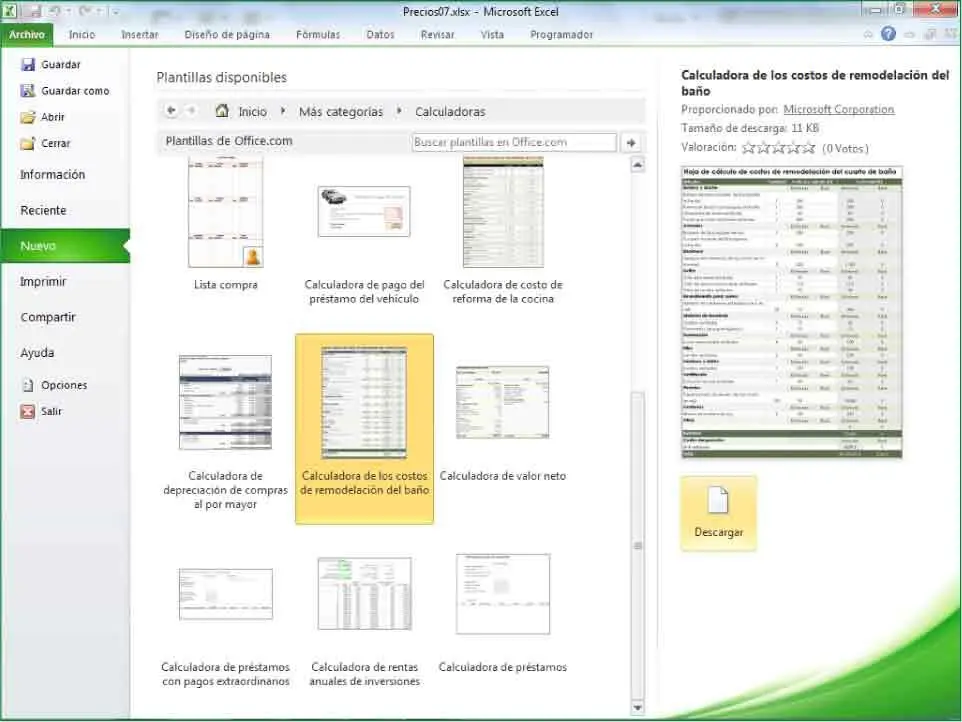
Task: Click the Guardar save icon
Action: (x=28, y=65)
